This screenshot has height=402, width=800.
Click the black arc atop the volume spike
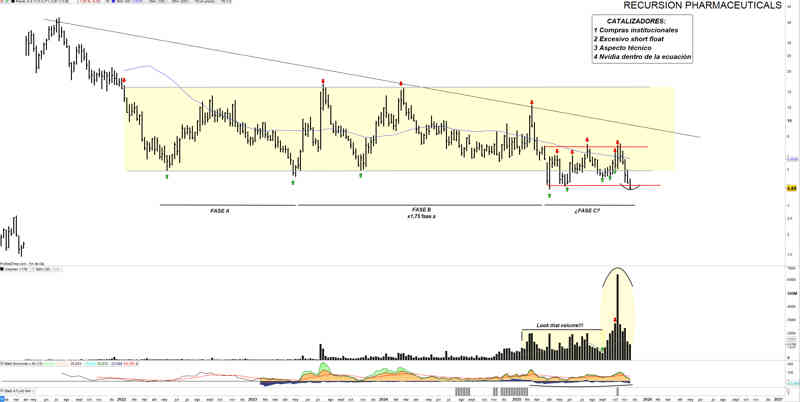[619, 268]
